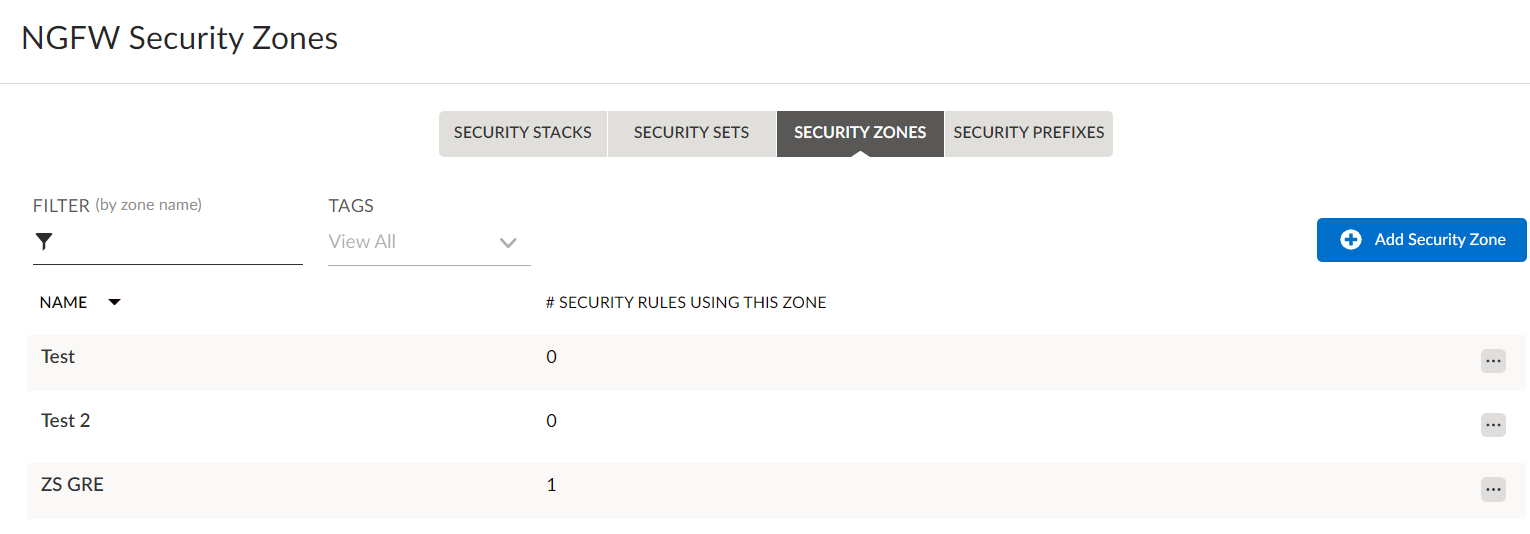Open the Security Sets tab

pyautogui.click(x=691, y=133)
